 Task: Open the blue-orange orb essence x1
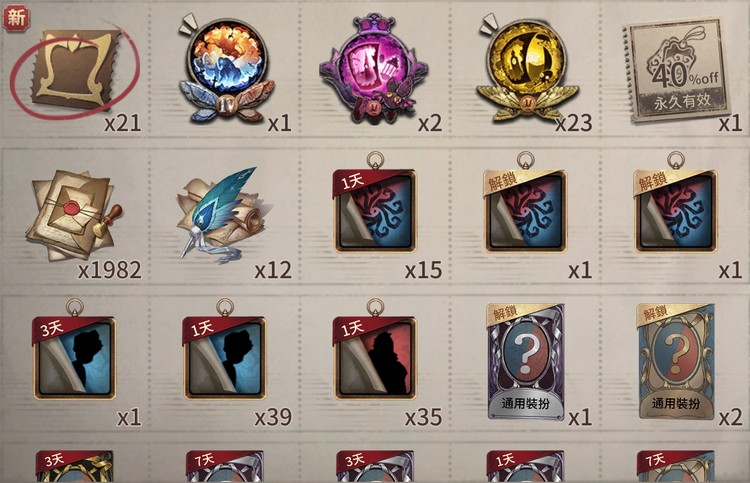225,71
